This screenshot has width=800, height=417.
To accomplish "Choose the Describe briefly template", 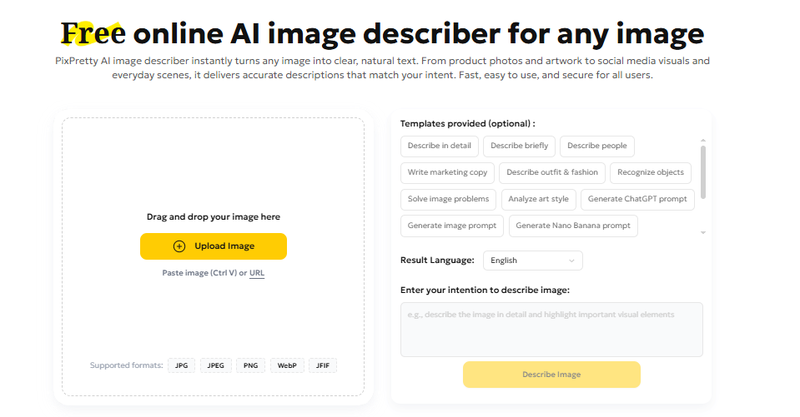I will pos(518,146).
